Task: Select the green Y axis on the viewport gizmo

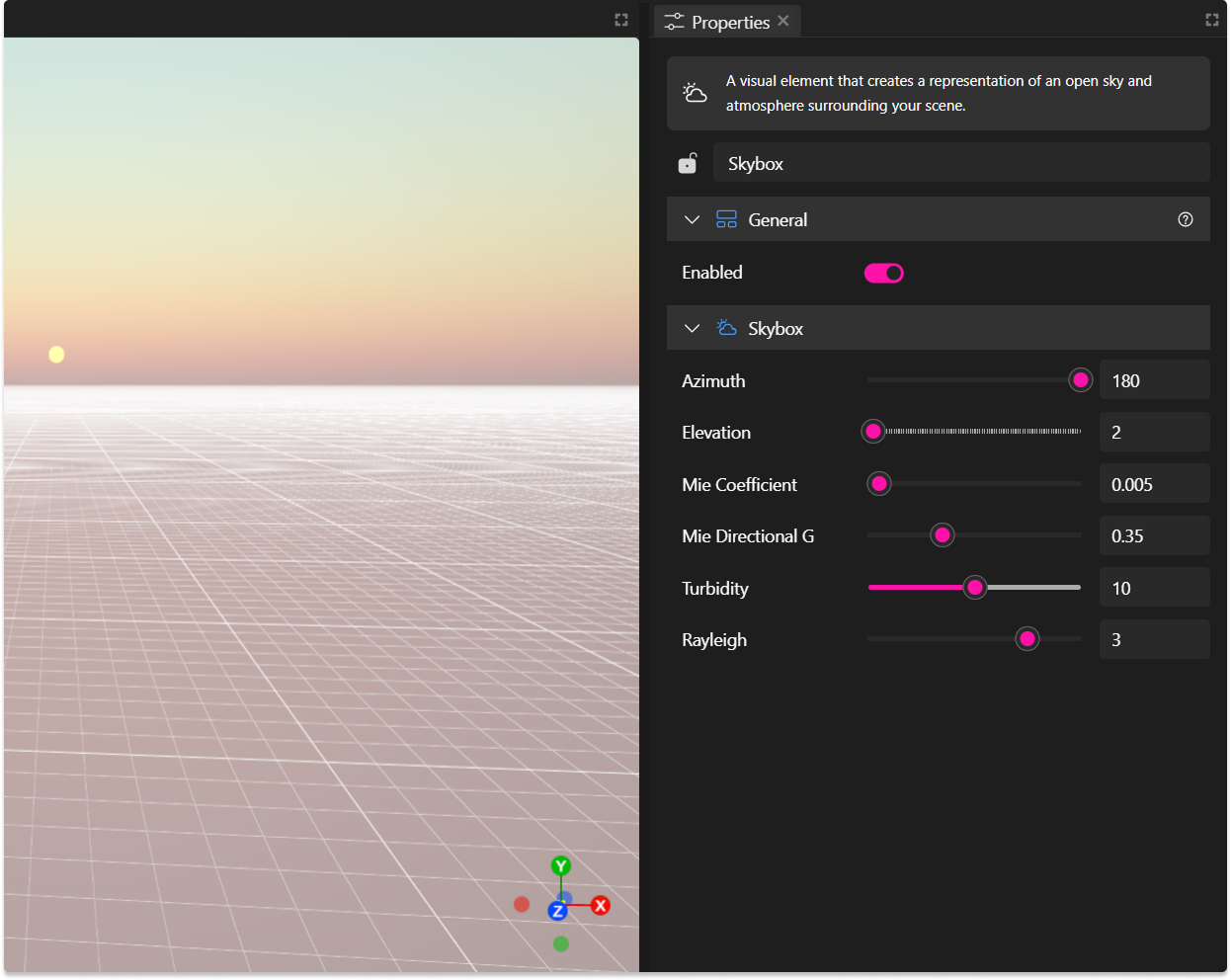Action: click(560, 864)
